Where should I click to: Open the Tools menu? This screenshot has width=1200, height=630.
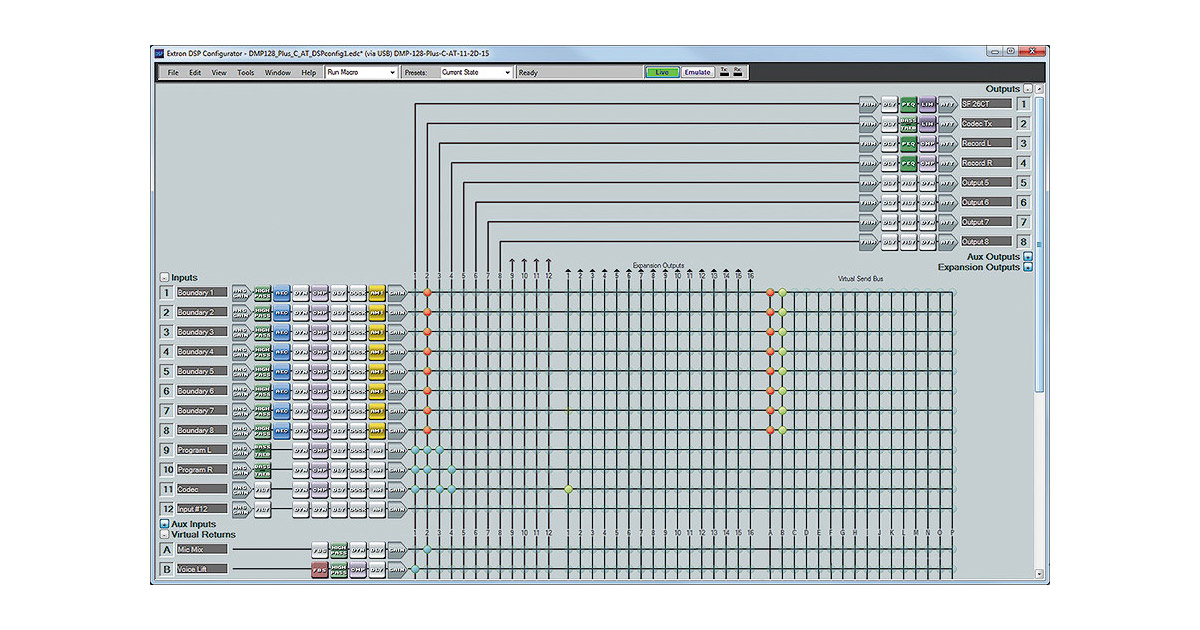[x=245, y=72]
